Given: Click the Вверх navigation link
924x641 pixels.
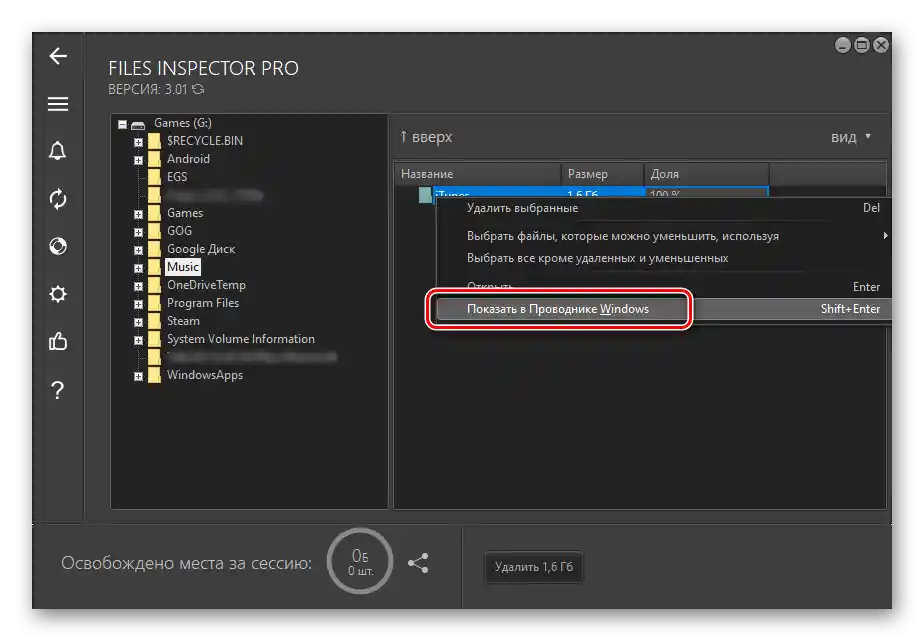Looking at the screenshot, I should [x=426, y=137].
